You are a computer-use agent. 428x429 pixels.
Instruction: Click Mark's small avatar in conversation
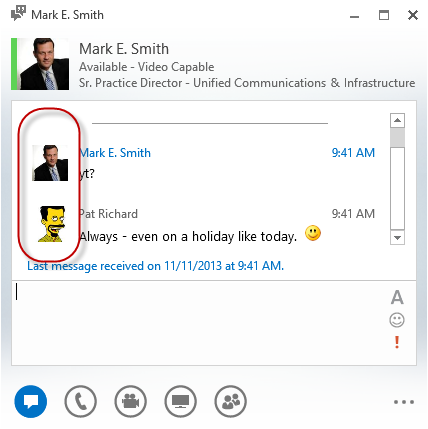pos(50,163)
